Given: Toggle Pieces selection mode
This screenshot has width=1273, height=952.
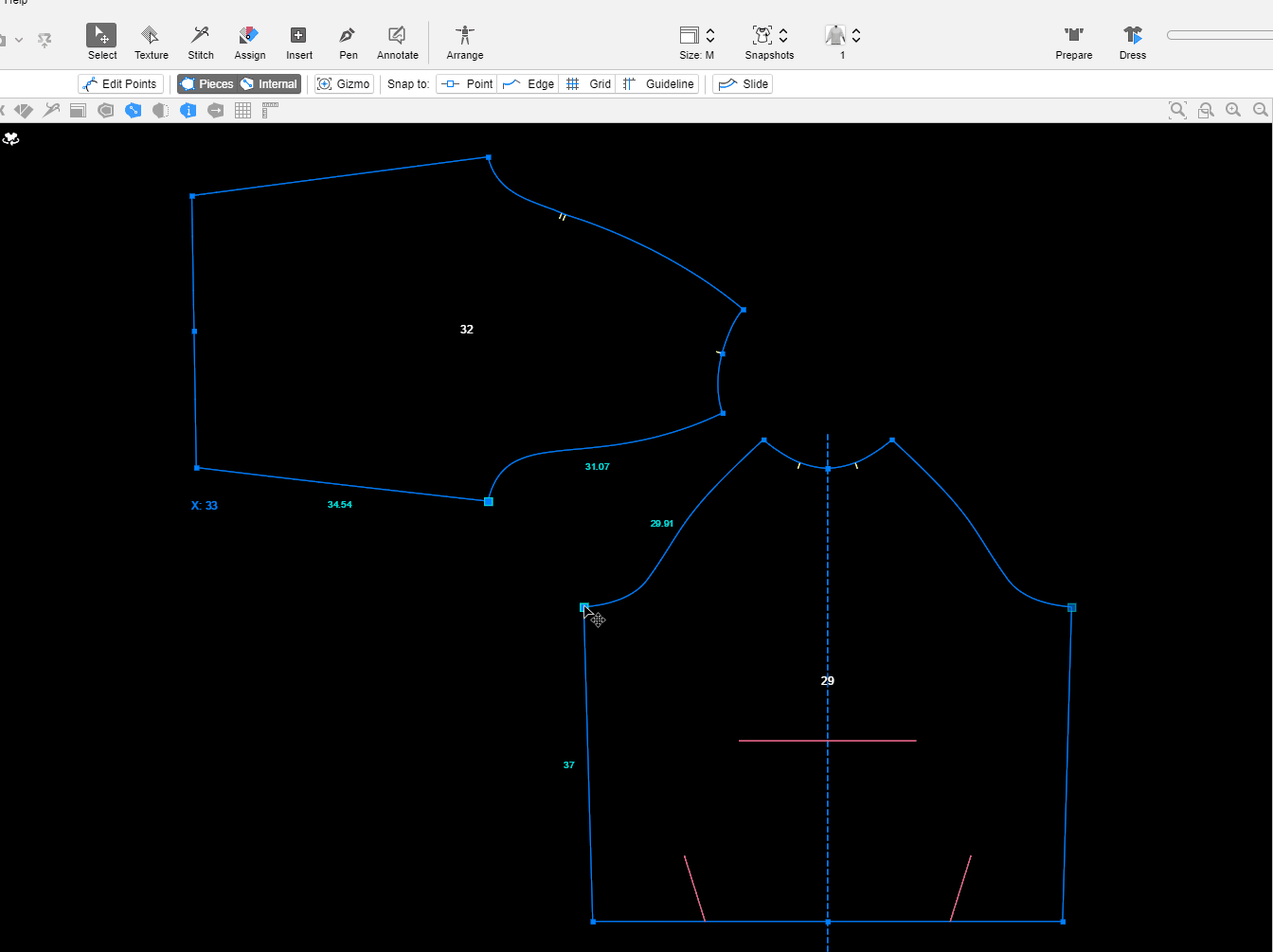Looking at the screenshot, I should coord(206,84).
